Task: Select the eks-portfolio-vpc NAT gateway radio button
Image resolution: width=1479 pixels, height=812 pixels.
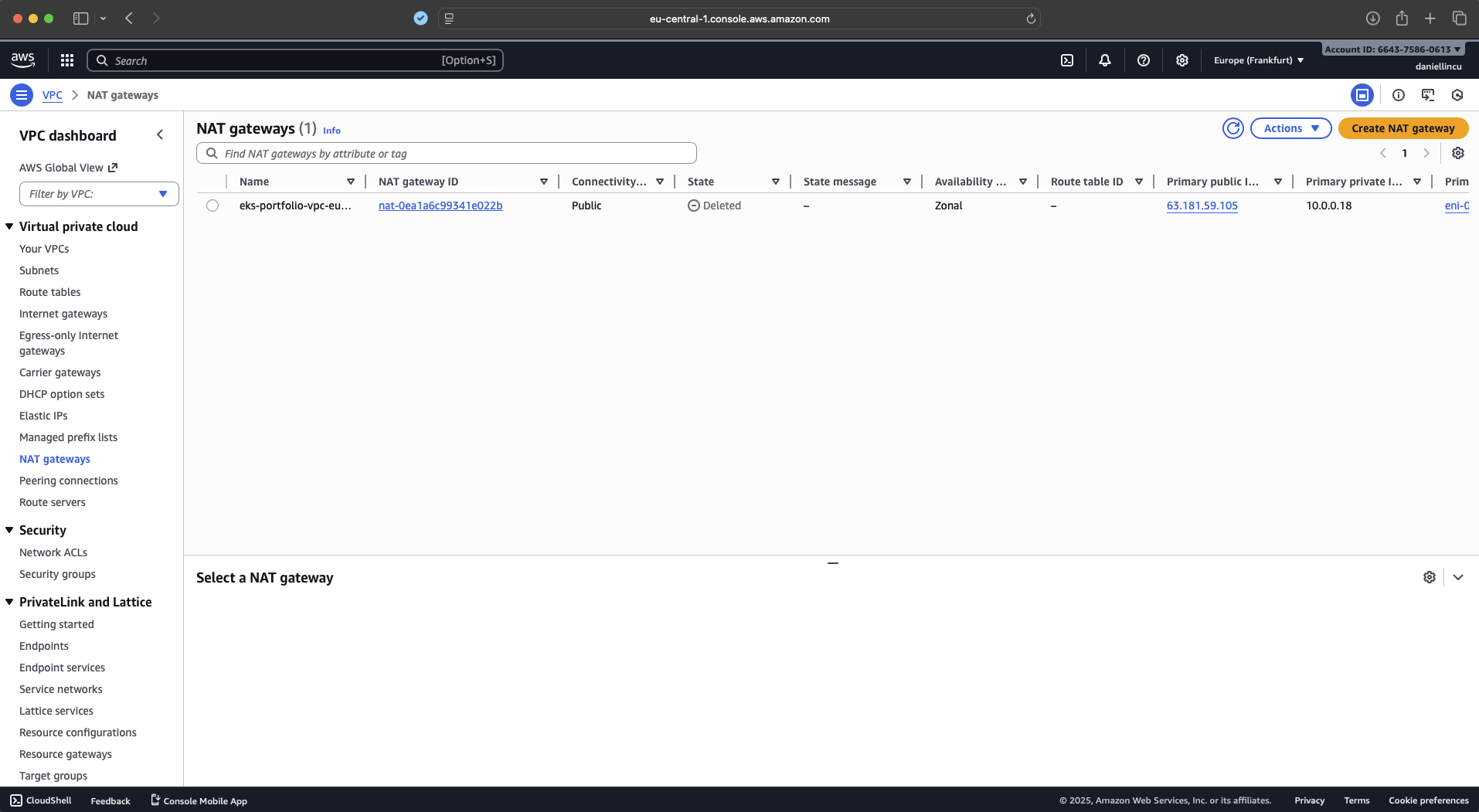Action: coord(212,206)
